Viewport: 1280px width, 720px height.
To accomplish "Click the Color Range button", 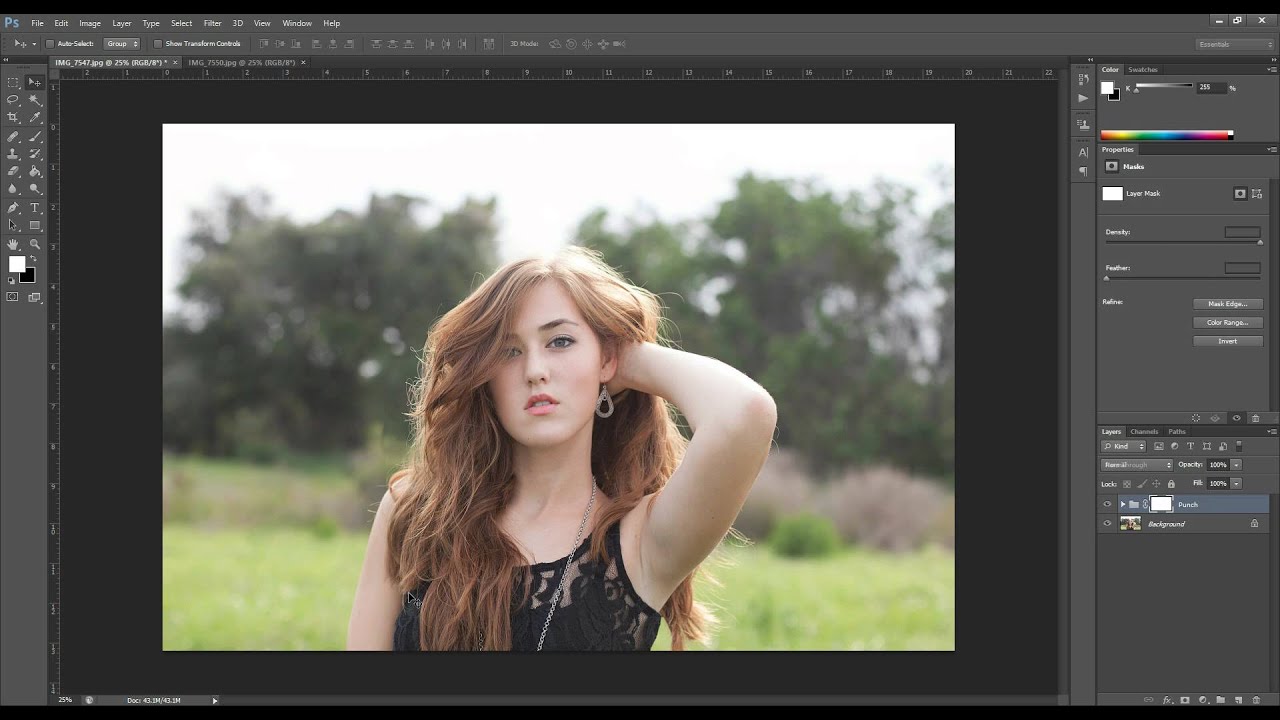I will (1228, 322).
